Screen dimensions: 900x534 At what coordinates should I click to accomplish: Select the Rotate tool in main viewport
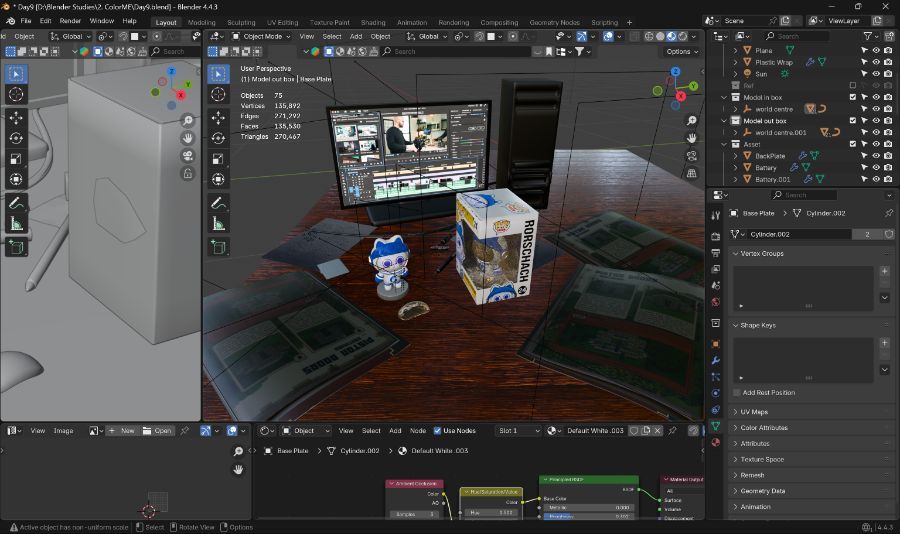point(218,138)
